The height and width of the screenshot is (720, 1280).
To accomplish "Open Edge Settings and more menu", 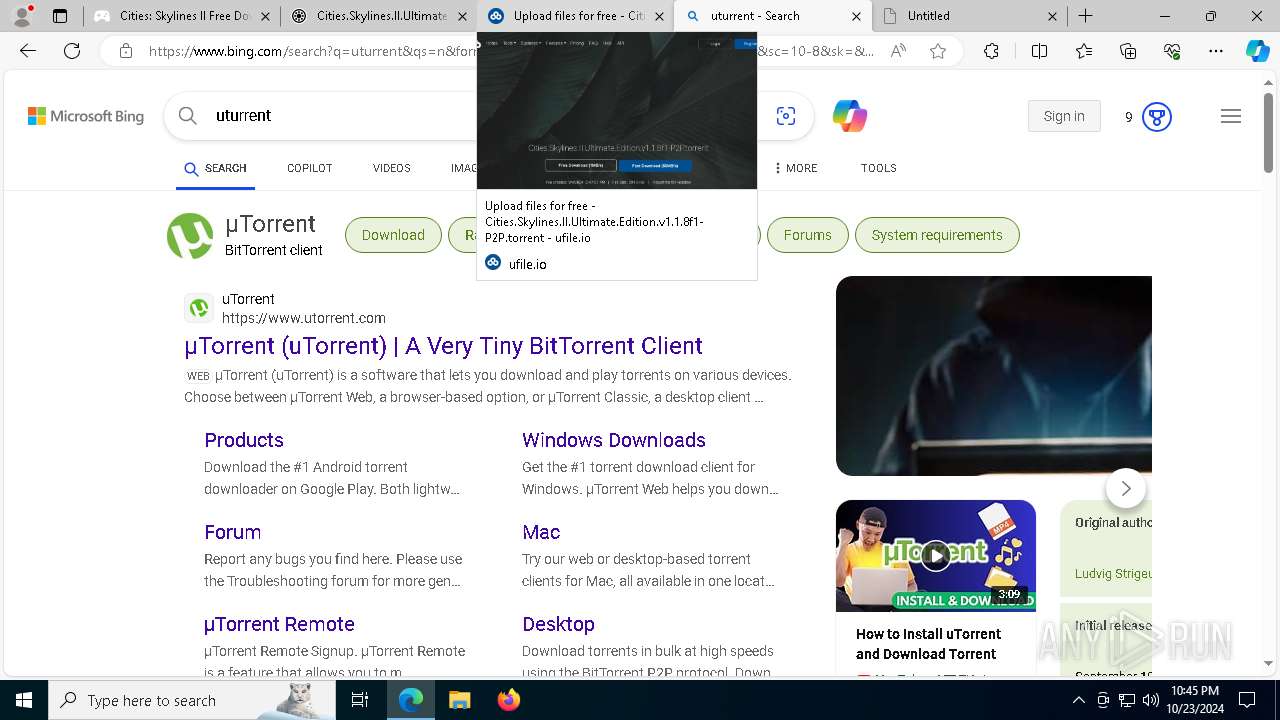I will [1216, 51].
